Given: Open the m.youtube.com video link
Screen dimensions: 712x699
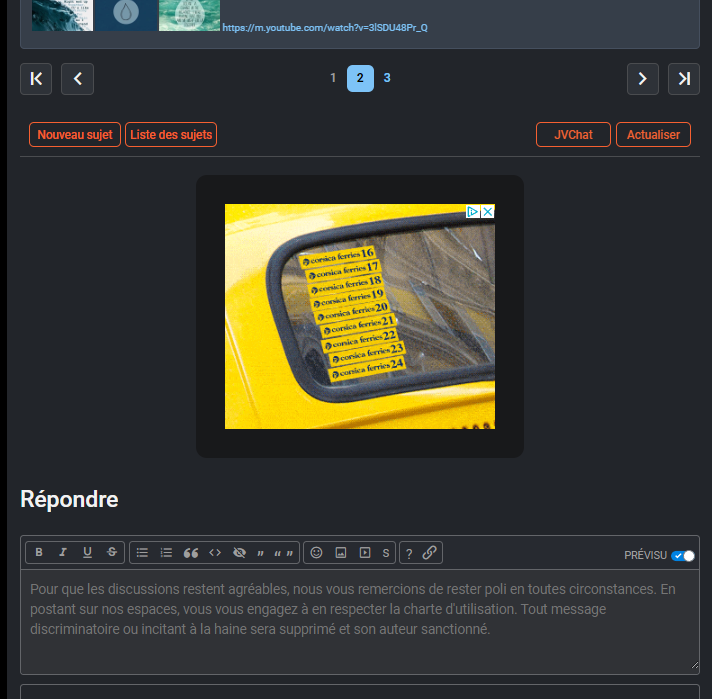Looking at the screenshot, I should [325, 28].
